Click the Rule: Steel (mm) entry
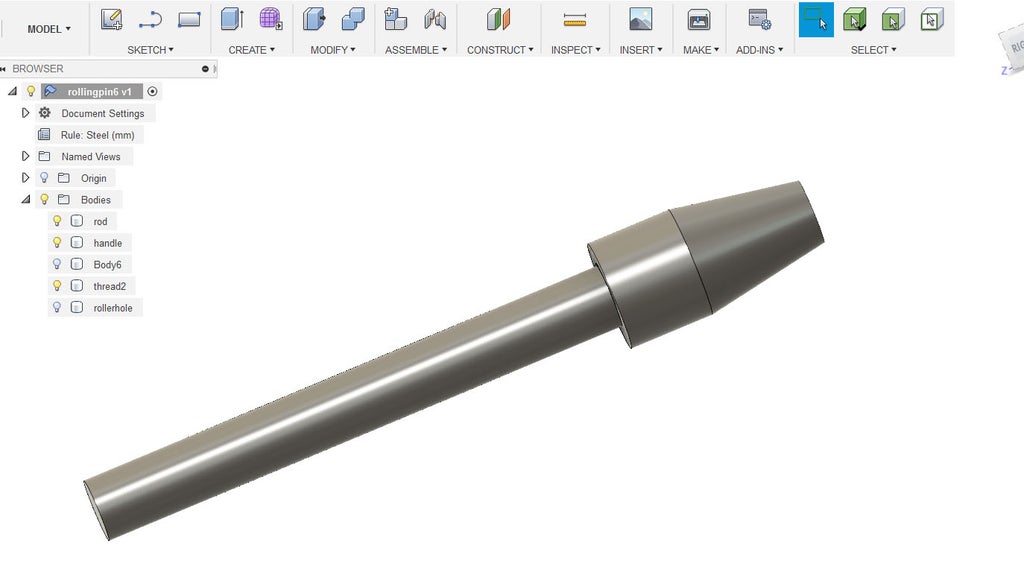Viewport: 1024px width, 576px height. pyautogui.click(x=97, y=135)
